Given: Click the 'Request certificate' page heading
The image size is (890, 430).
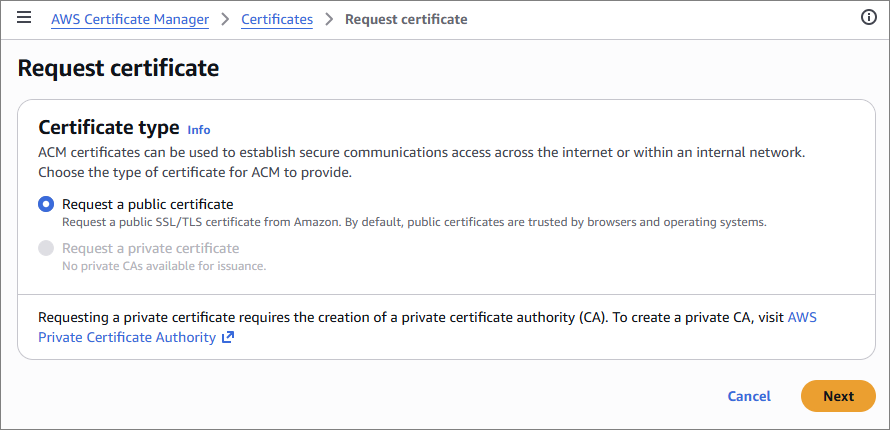Looking at the screenshot, I should tap(119, 68).
